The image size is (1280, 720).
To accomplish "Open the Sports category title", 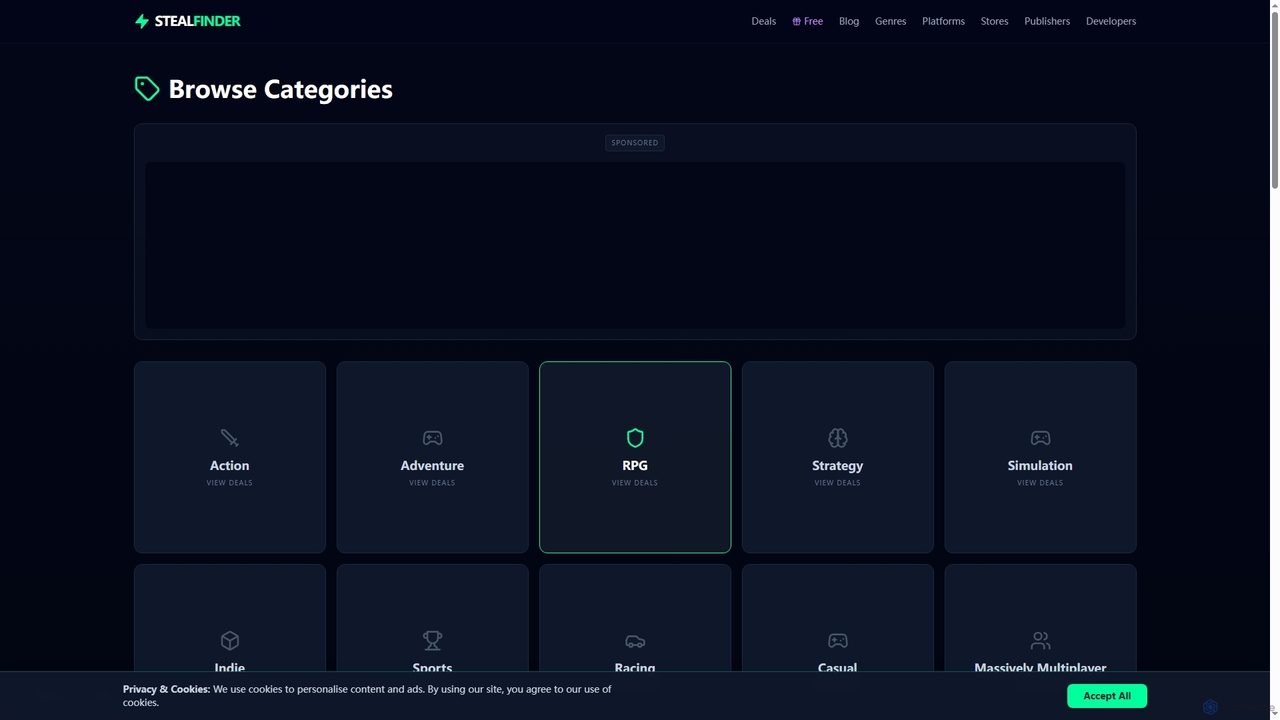I will tap(432, 667).
